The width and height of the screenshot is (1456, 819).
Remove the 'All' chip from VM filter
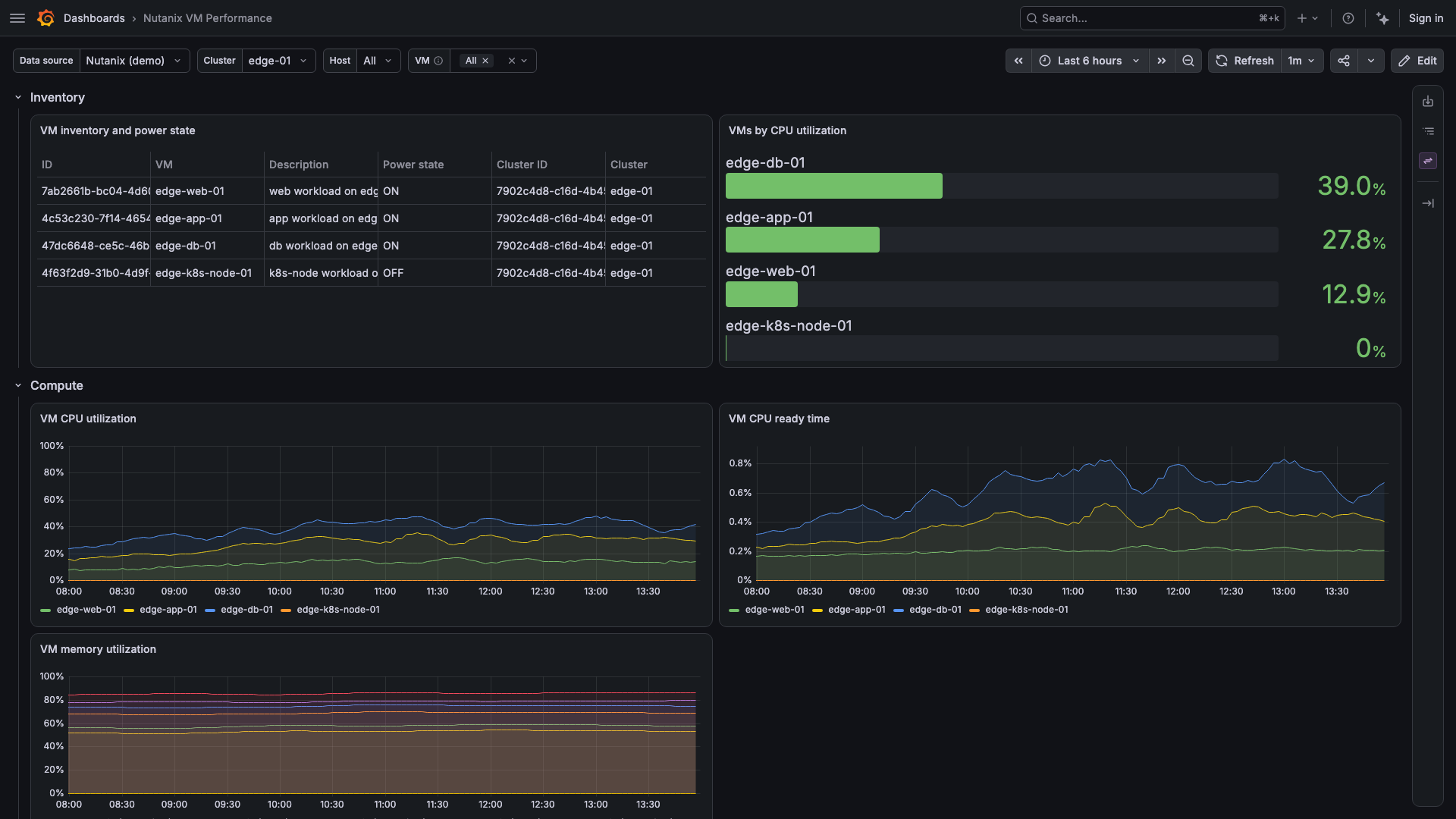[485, 61]
